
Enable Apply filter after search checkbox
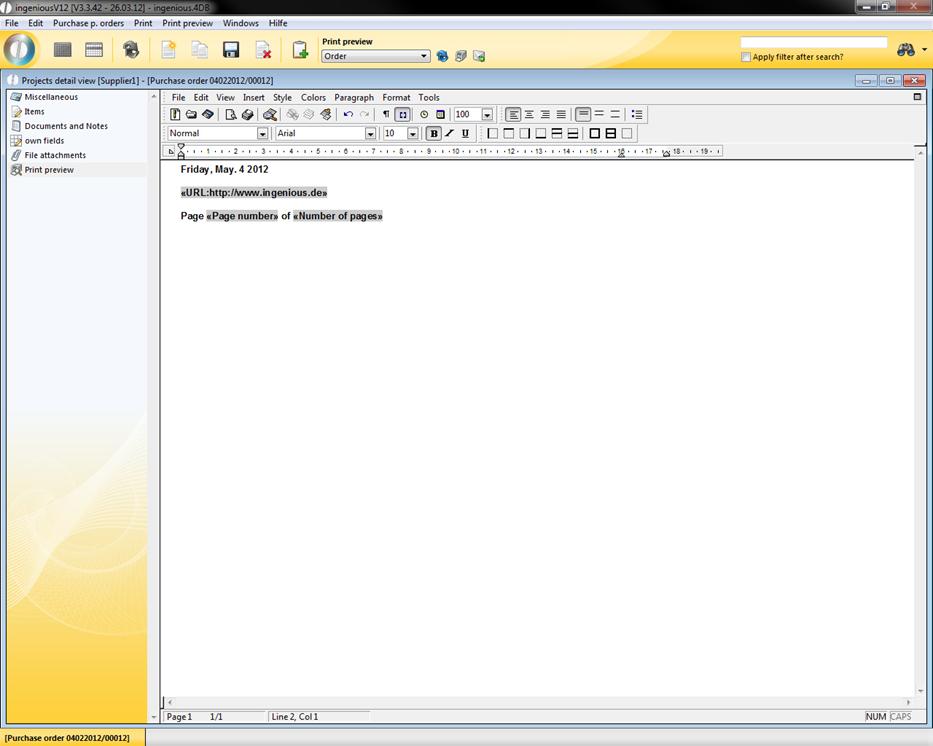[746, 57]
